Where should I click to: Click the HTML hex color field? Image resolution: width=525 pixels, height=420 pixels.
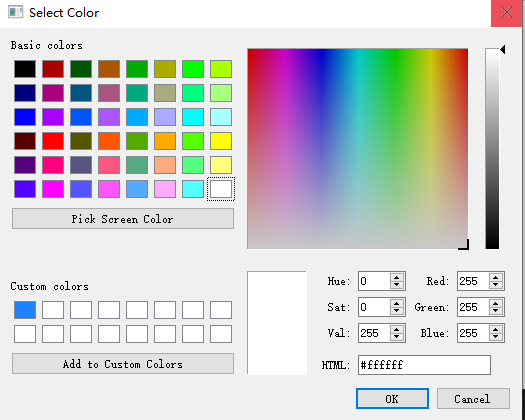(424, 365)
